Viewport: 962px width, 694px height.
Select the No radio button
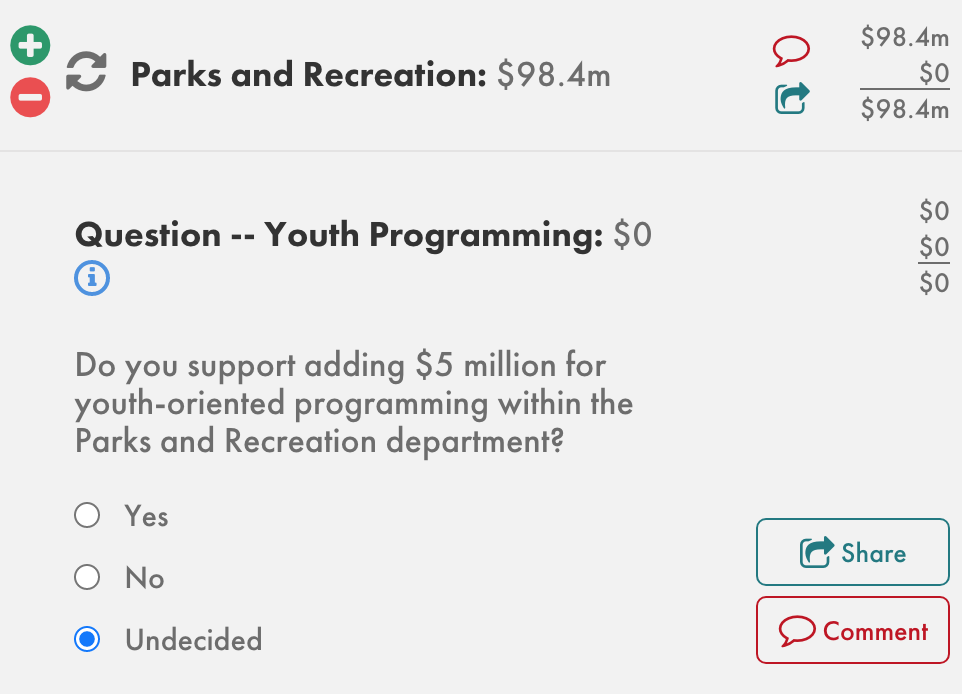click(x=87, y=577)
